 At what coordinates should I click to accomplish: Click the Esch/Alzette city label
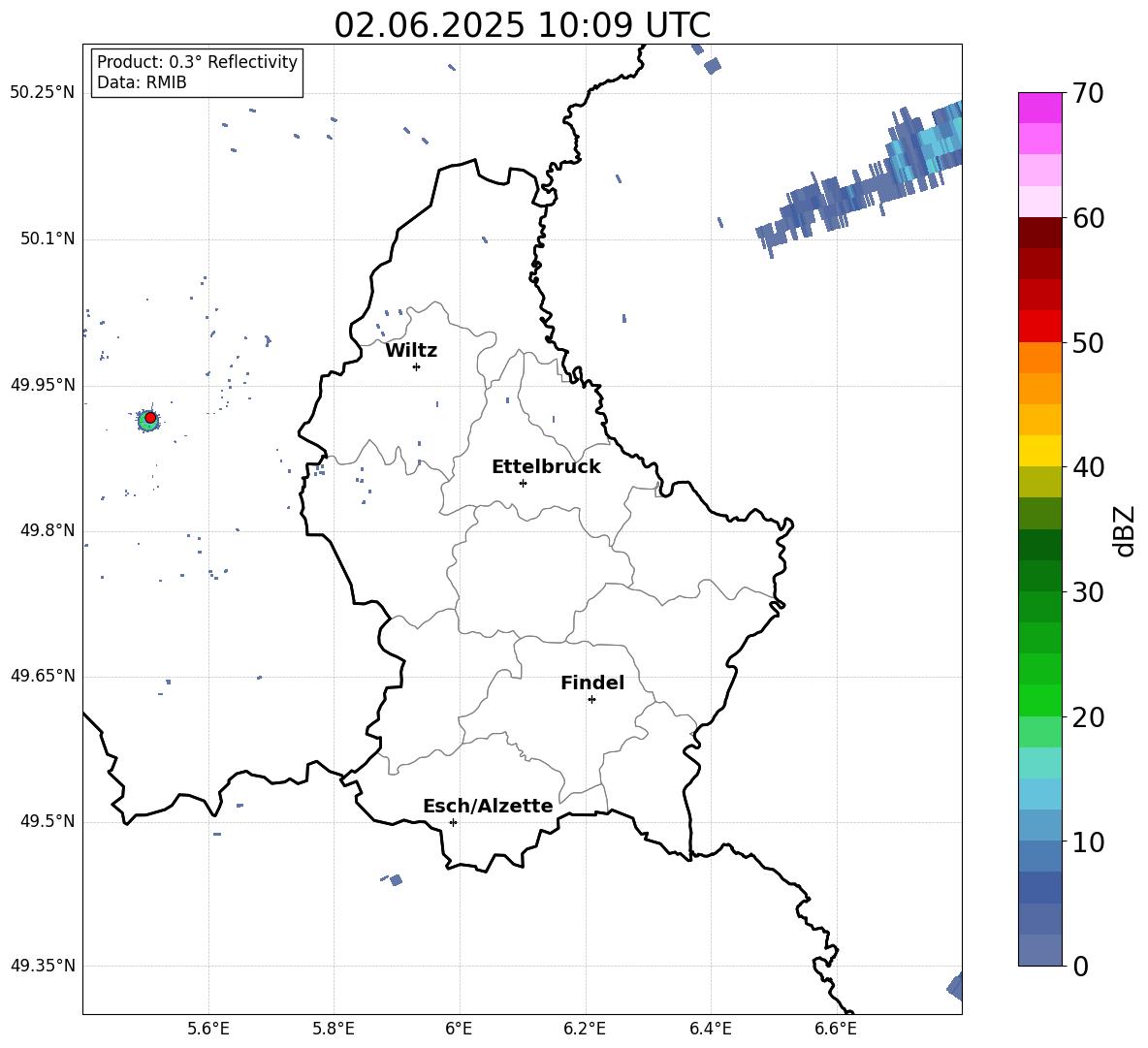(488, 806)
